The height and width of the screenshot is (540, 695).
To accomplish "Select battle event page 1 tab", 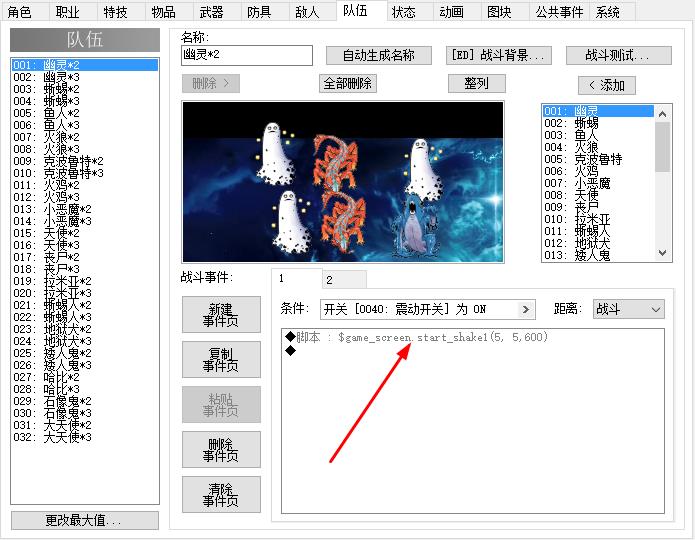I will click(x=296, y=278).
